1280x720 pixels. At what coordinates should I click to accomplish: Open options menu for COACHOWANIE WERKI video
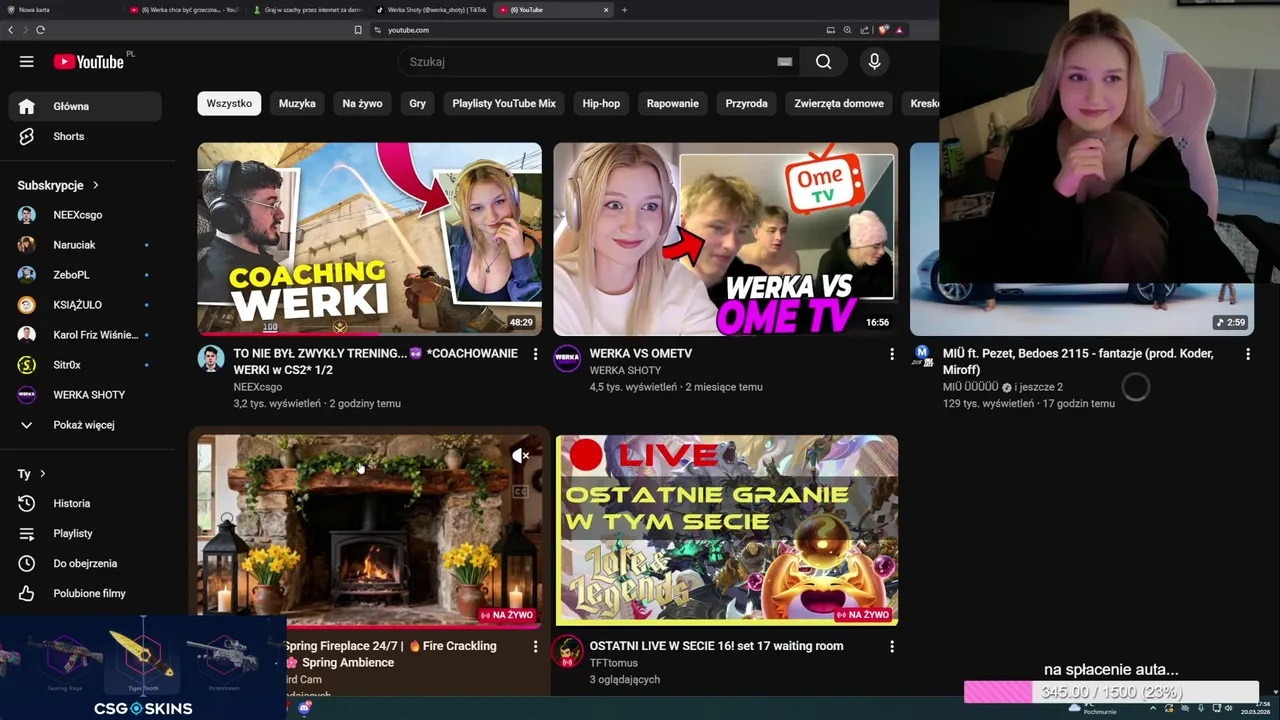tap(535, 354)
